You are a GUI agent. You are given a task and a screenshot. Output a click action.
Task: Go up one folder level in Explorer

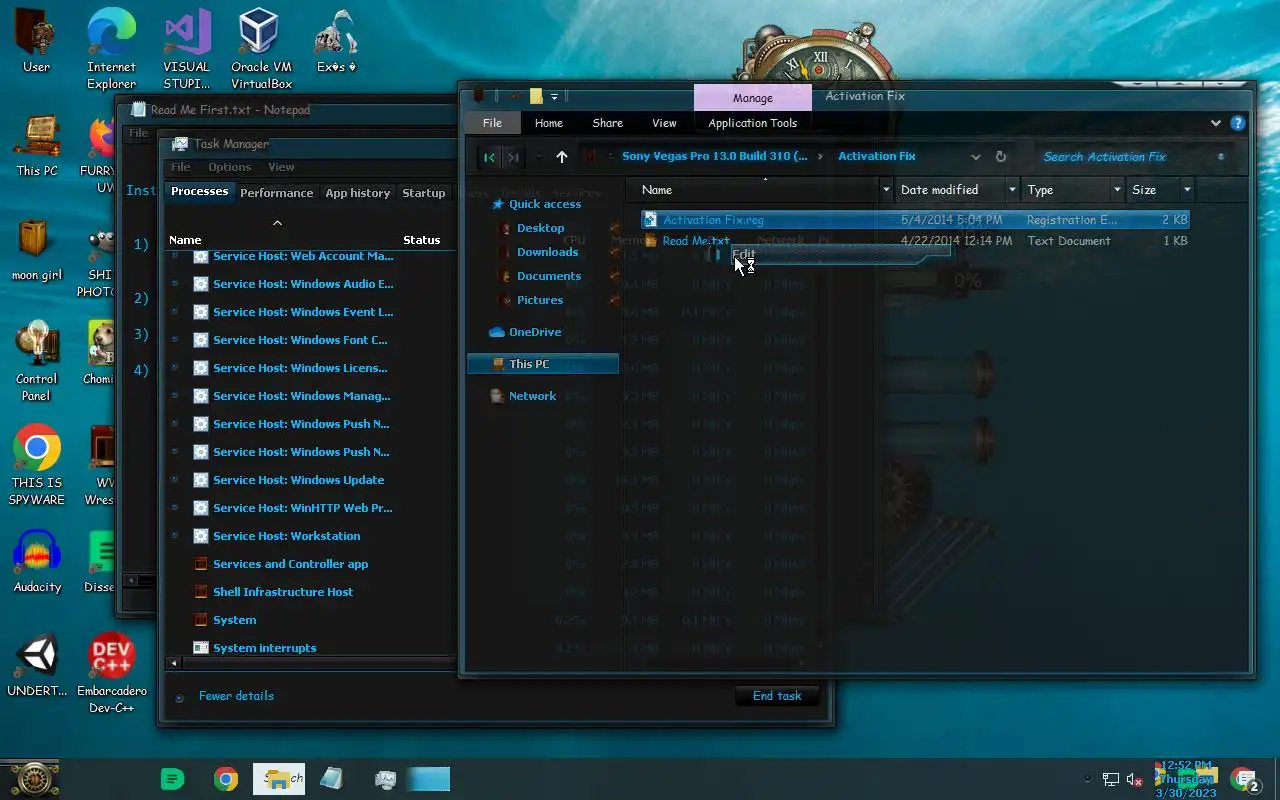point(561,157)
